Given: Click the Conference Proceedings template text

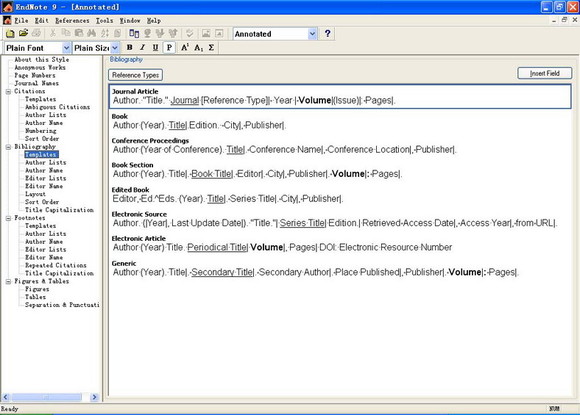Looking at the screenshot, I should click(x=284, y=150).
